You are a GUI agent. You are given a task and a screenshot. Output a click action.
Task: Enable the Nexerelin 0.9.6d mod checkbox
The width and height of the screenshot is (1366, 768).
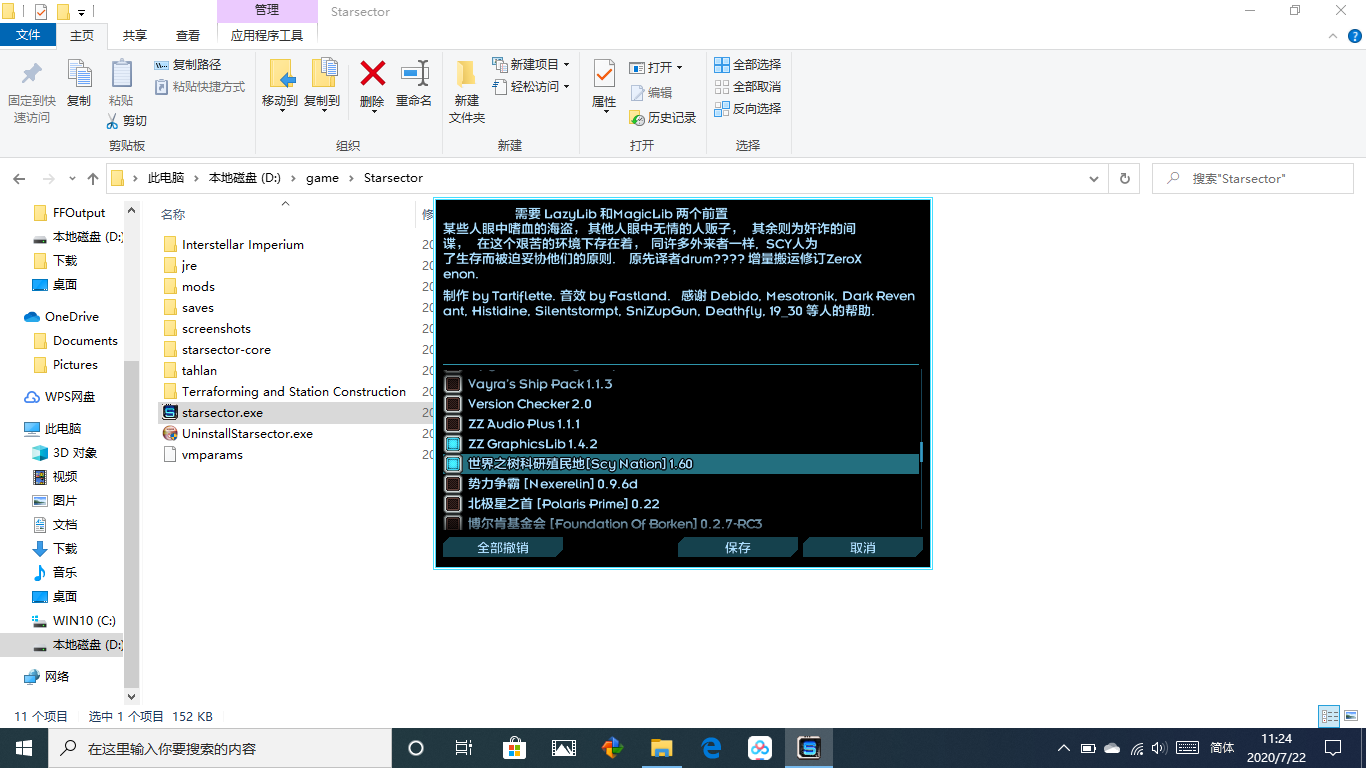click(453, 484)
